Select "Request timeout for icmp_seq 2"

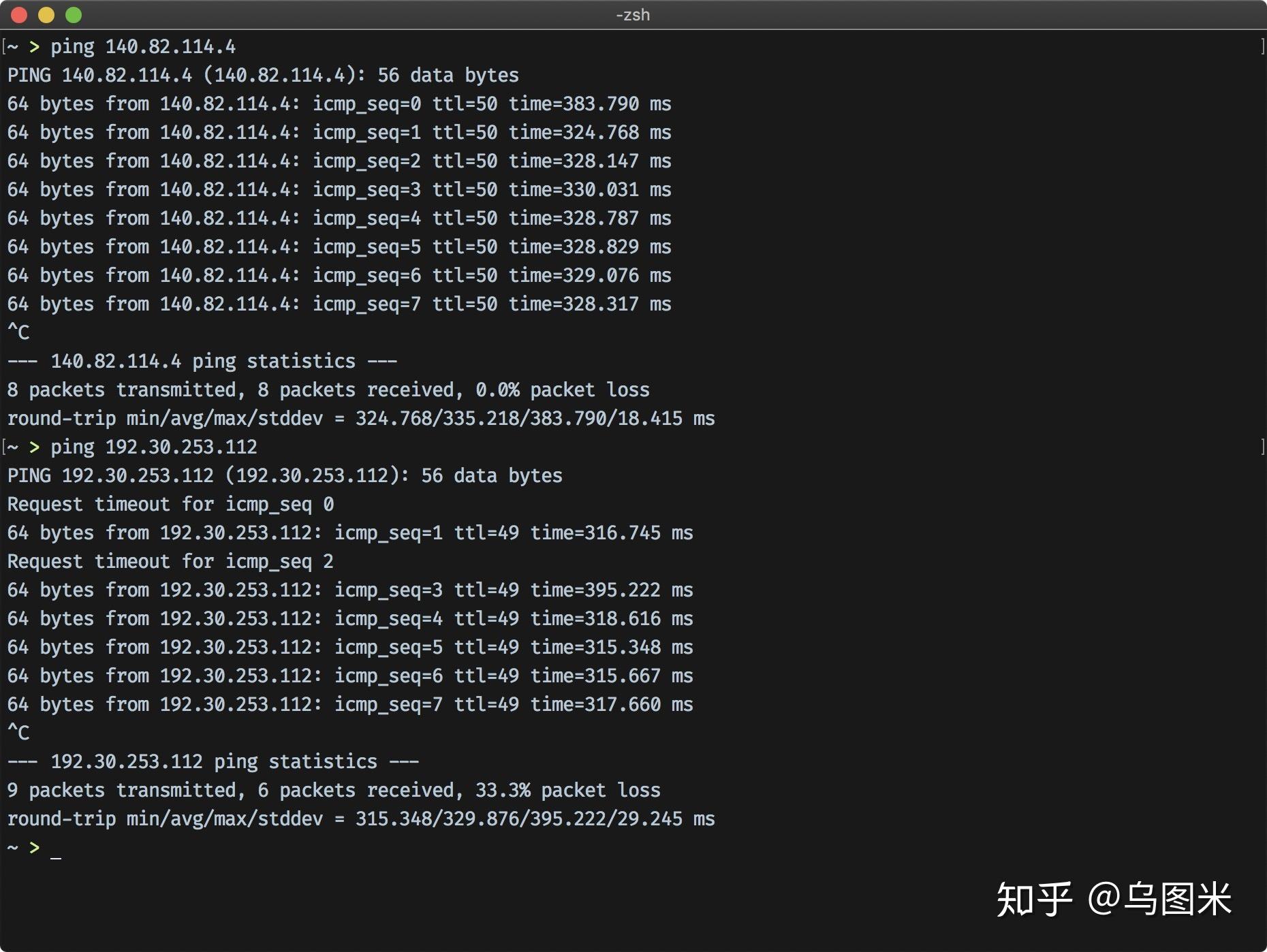170,561
